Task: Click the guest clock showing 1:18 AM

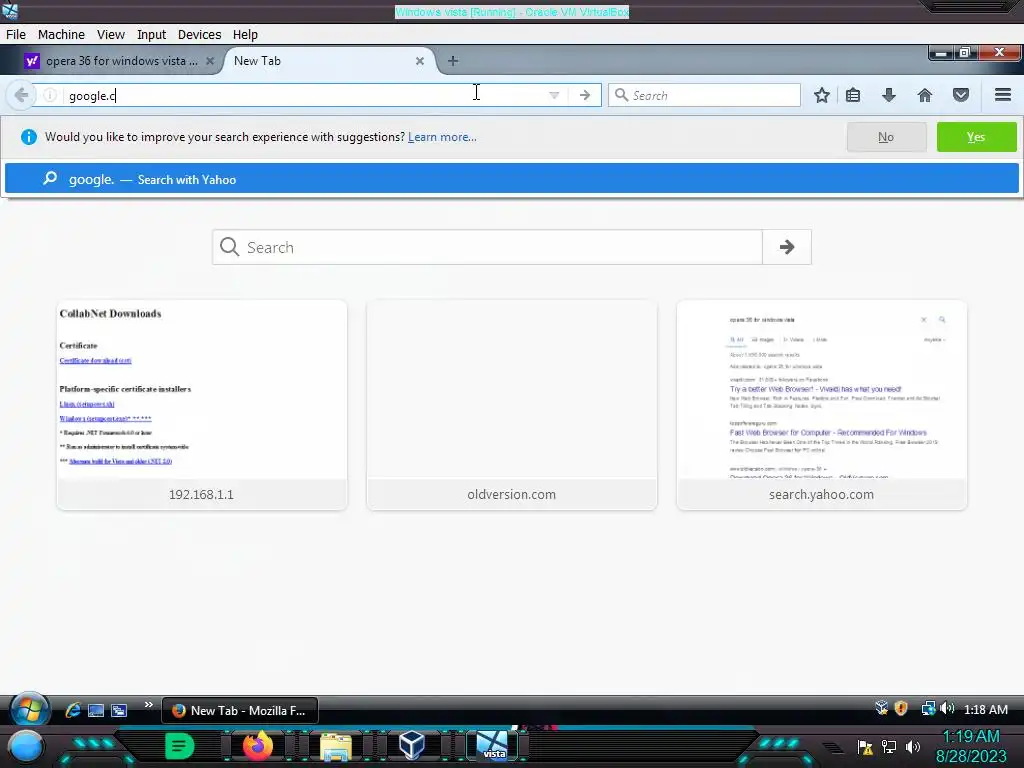Action: pyautogui.click(x=985, y=709)
